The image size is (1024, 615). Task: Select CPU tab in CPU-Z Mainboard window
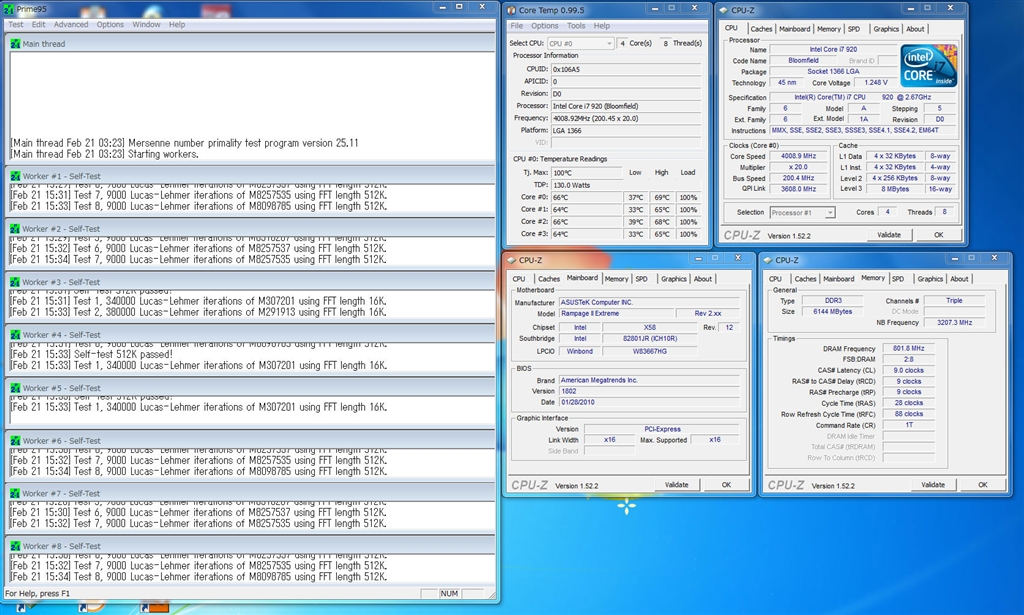[519, 279]
